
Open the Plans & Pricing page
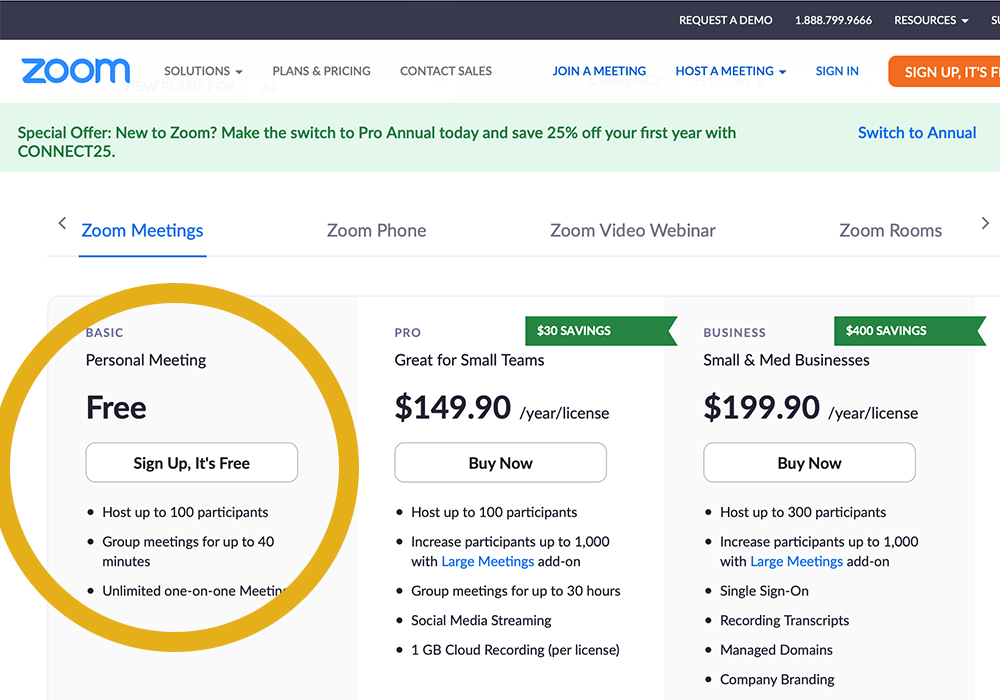tap(321, 71)
